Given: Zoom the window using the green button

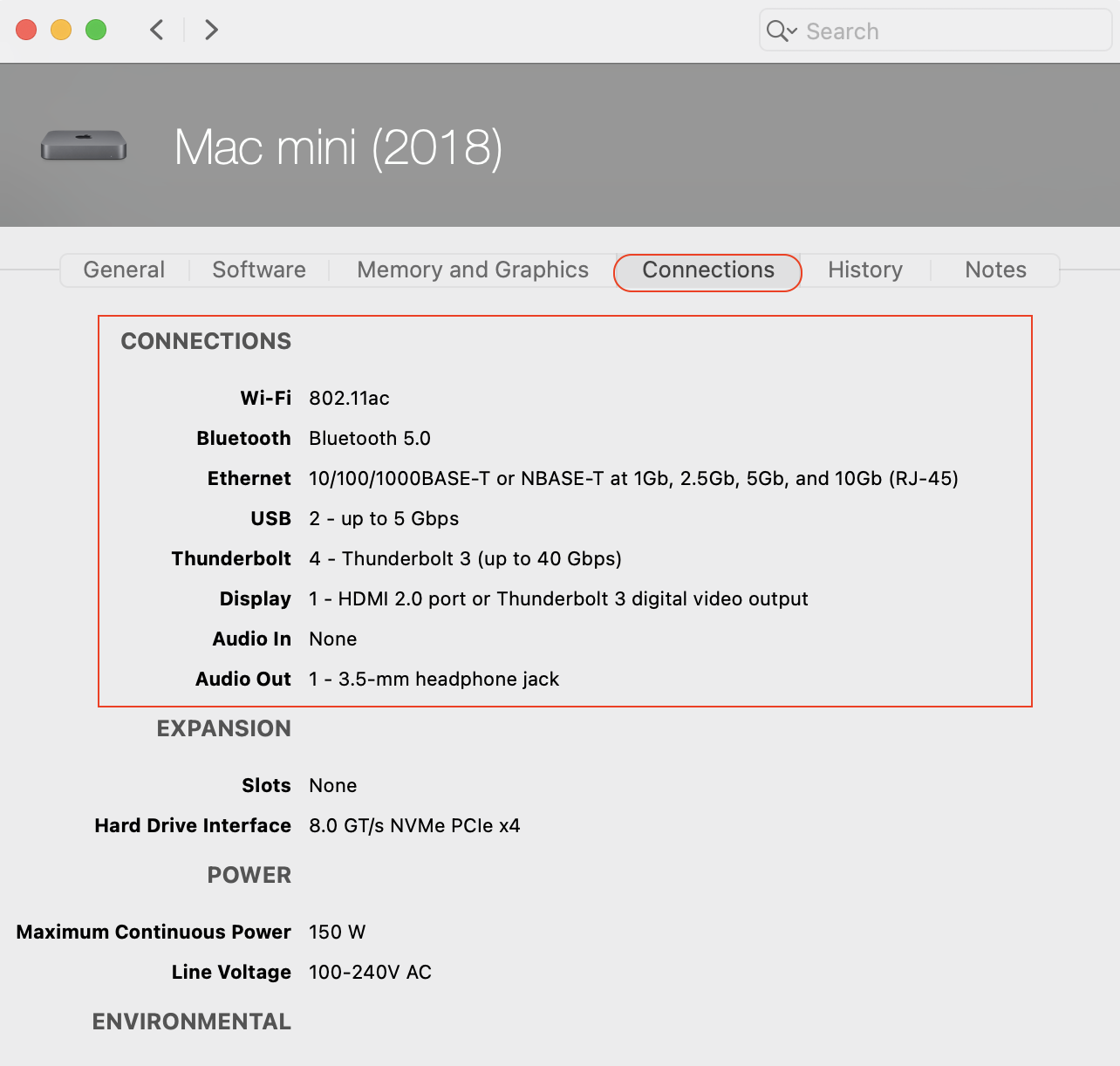Looking at the screenshot, I should pyautogui.click(x=96, y=30).
